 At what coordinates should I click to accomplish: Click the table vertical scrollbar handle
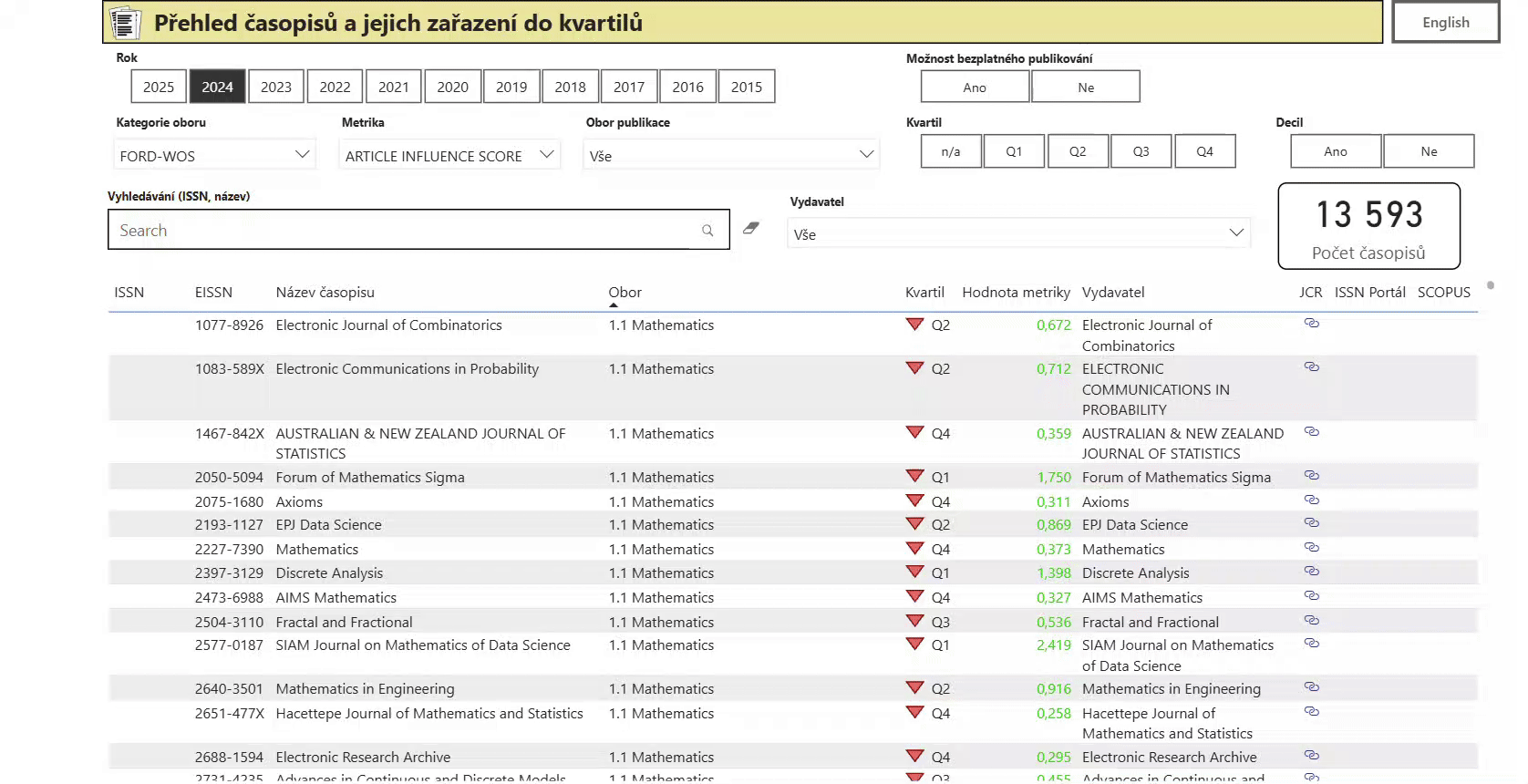click(x=1491, y=285)
